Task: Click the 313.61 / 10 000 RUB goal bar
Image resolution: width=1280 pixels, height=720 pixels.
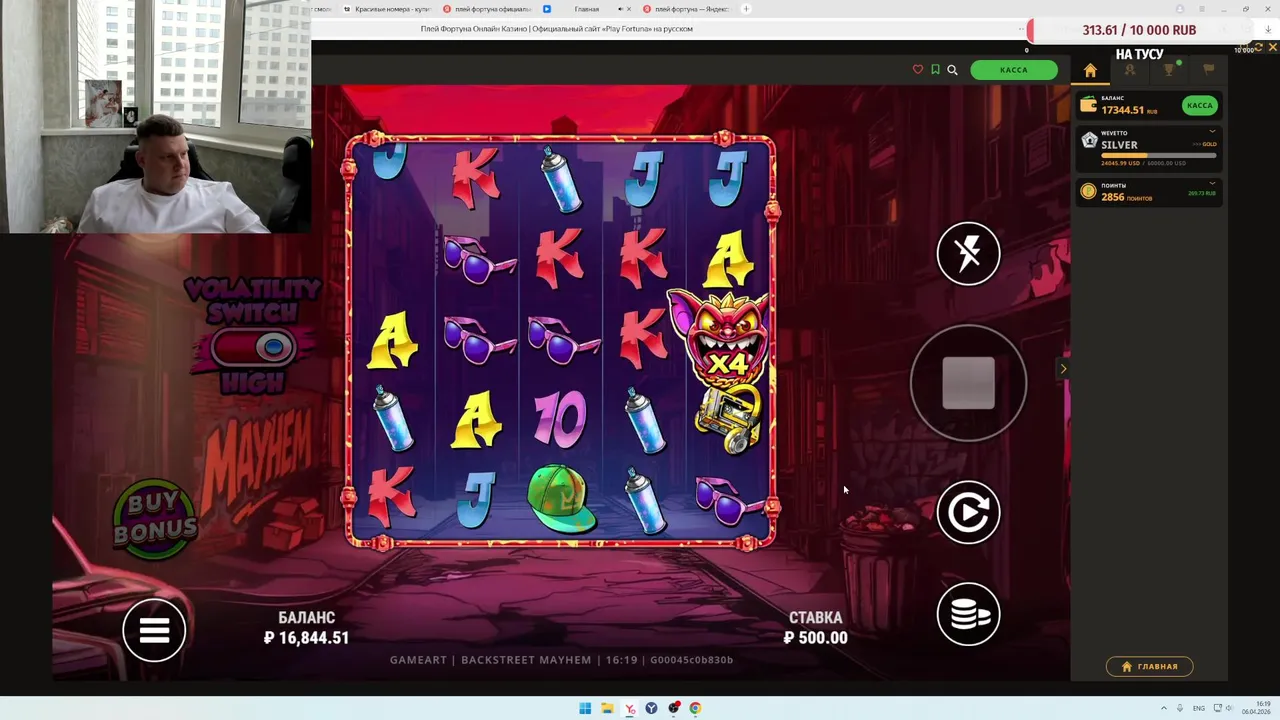Action: [x=1139, y=30]
